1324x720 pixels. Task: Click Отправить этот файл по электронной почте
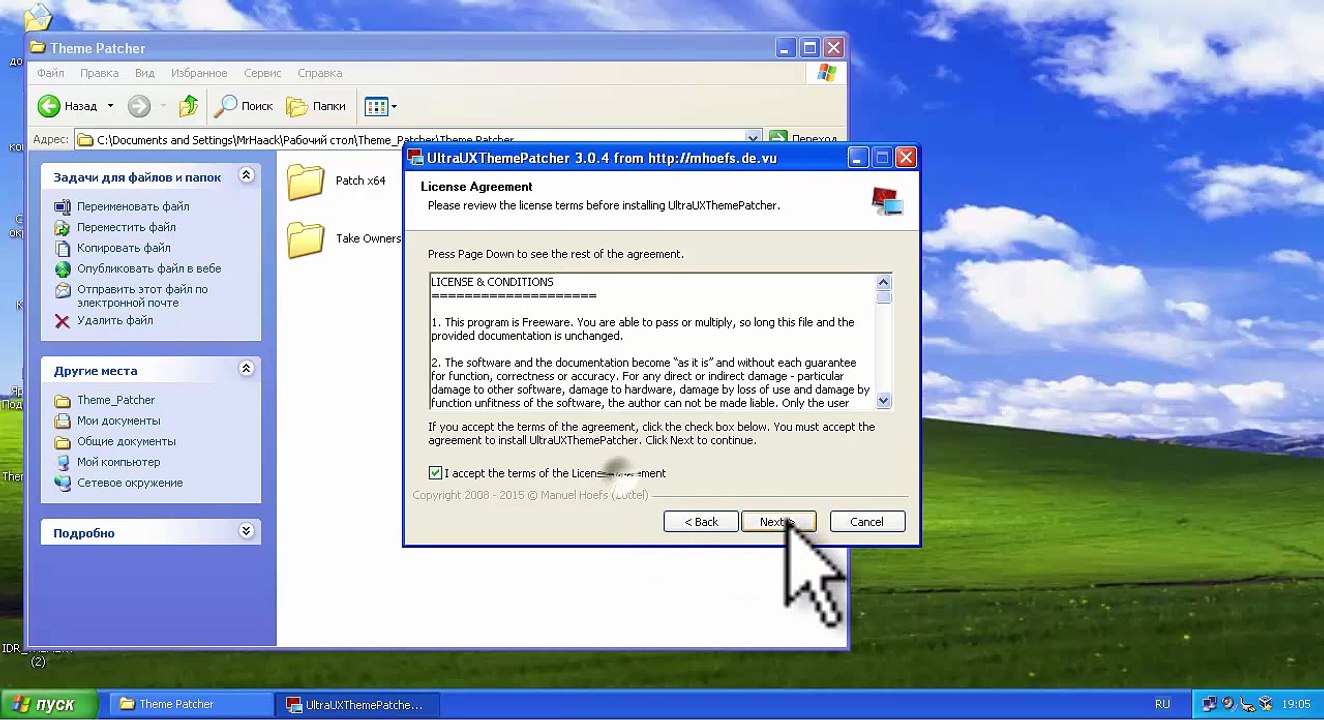point(142,296)
